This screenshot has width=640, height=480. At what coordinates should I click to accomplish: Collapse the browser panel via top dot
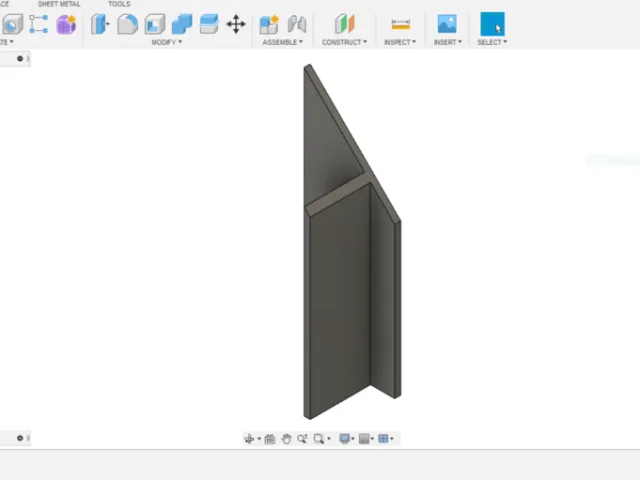tap(20, 59)
